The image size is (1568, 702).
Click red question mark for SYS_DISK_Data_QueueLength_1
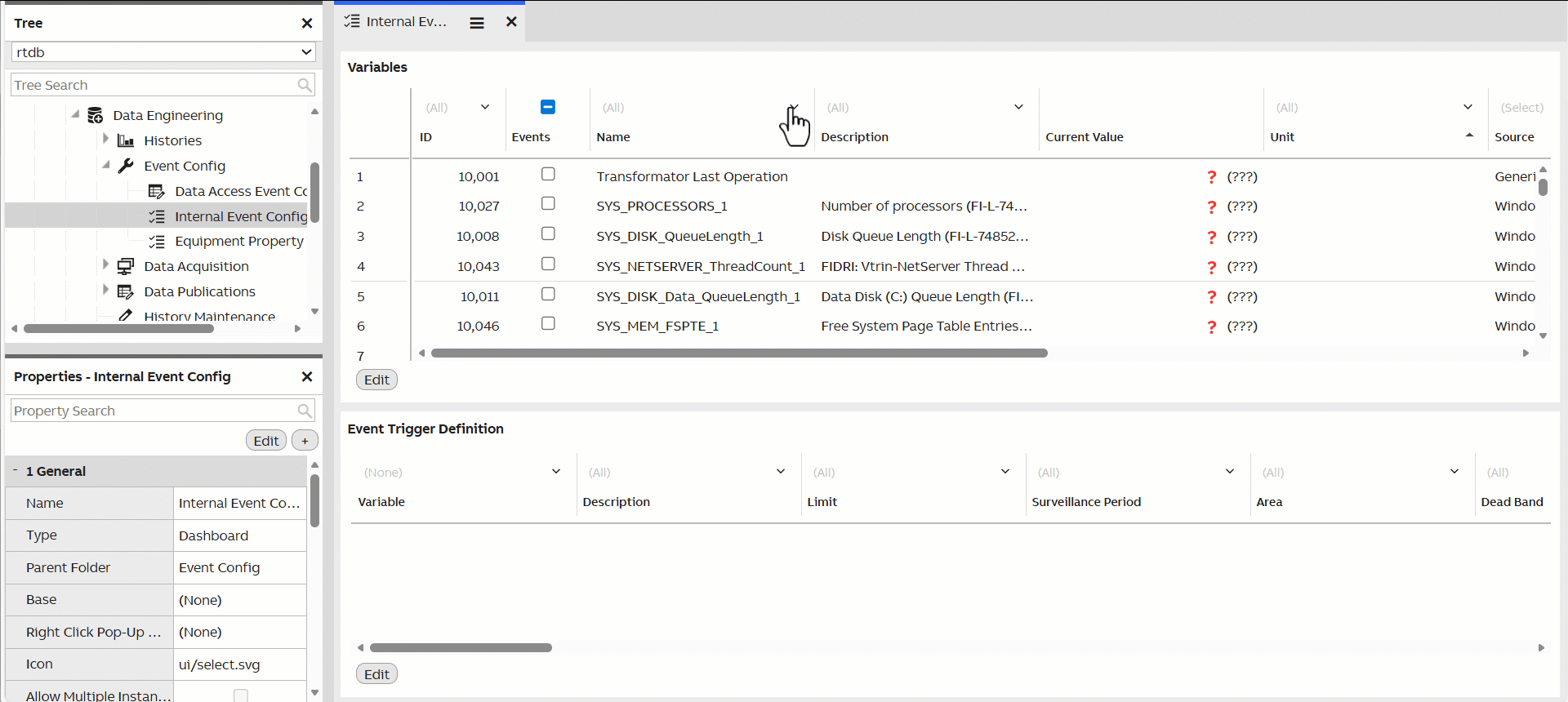click(1212, 297)
